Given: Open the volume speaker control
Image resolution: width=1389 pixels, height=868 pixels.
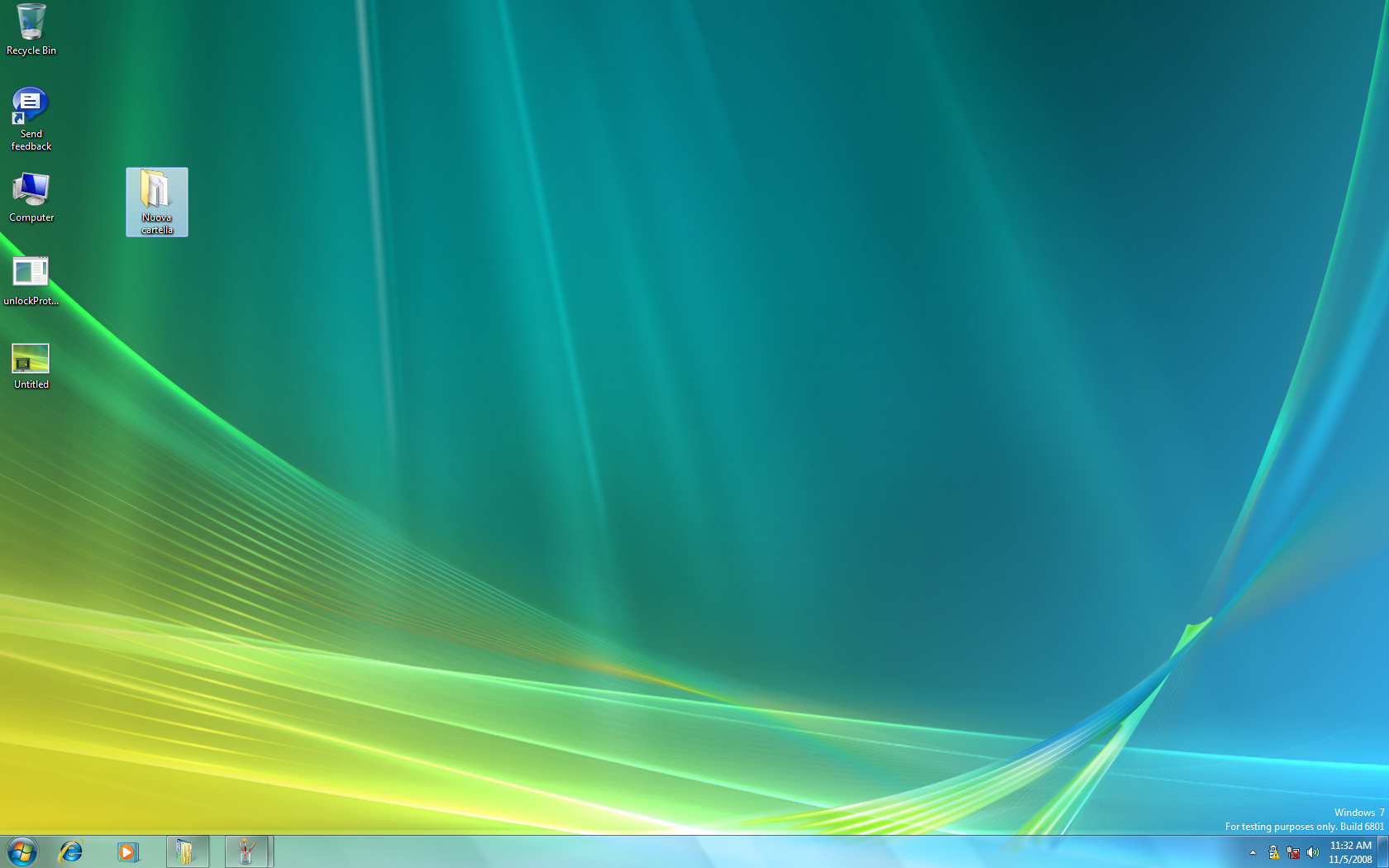Looking at the screenshot, I should click(x=1313, y=852).
